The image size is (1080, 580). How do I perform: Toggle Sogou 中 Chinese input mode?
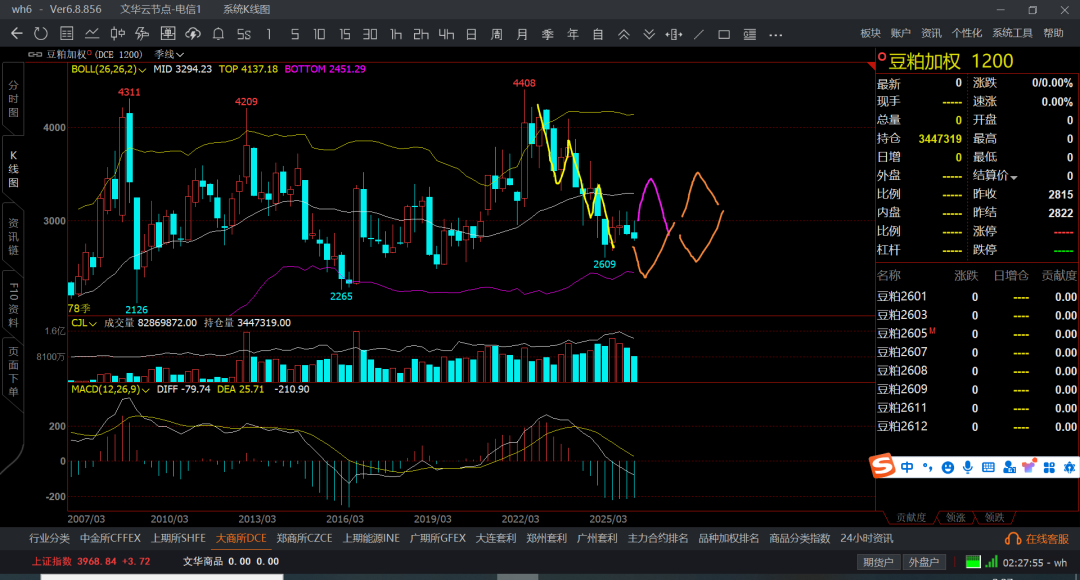907,467
